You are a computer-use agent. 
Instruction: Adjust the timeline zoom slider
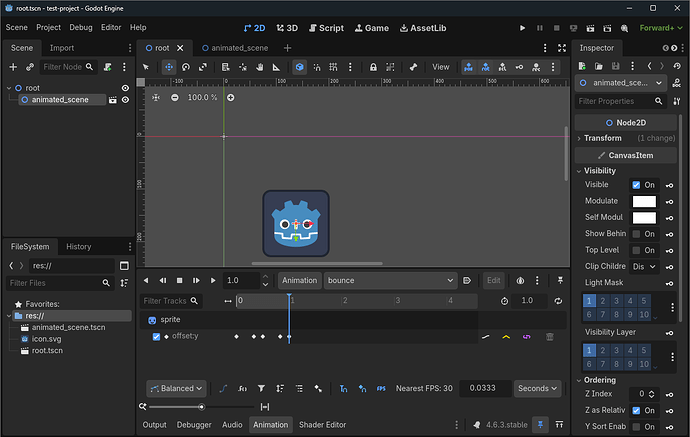[x=202, y=407]
